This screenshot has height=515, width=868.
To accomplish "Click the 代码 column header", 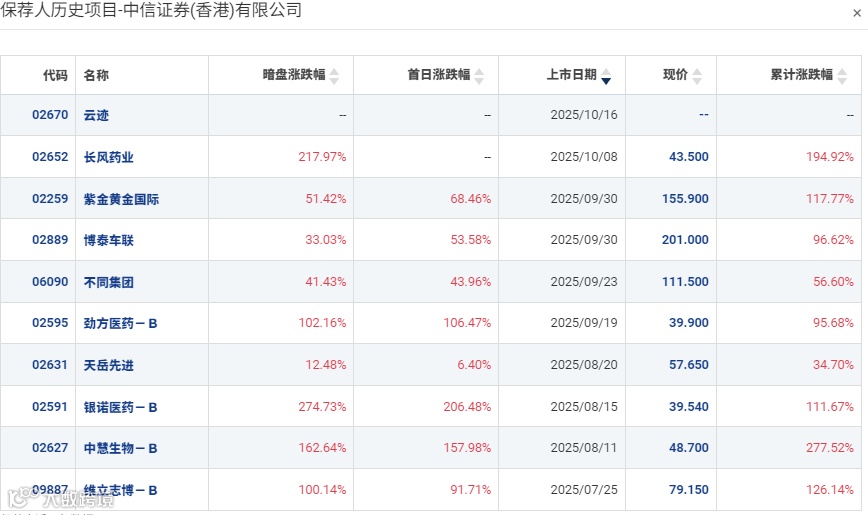I will pos(55,75).
